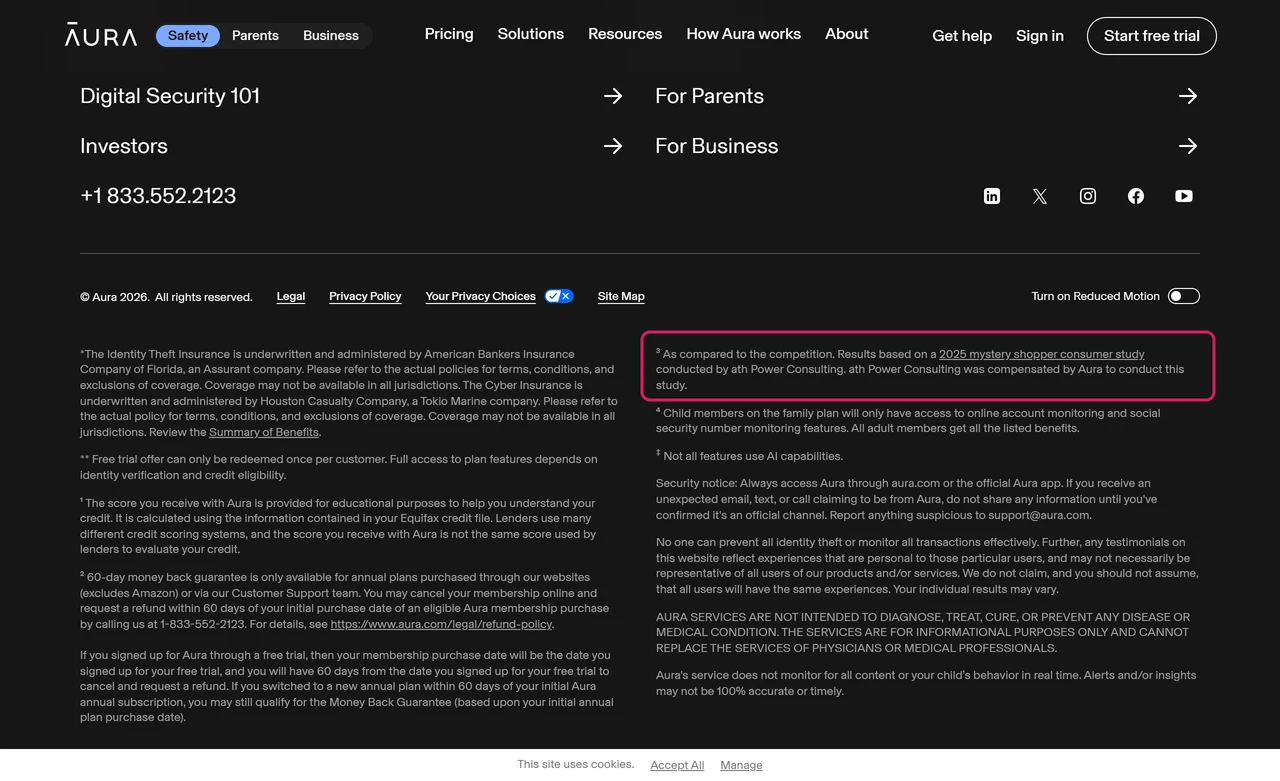Open Aura's Instagram icon

click(x=1088, y=196)
